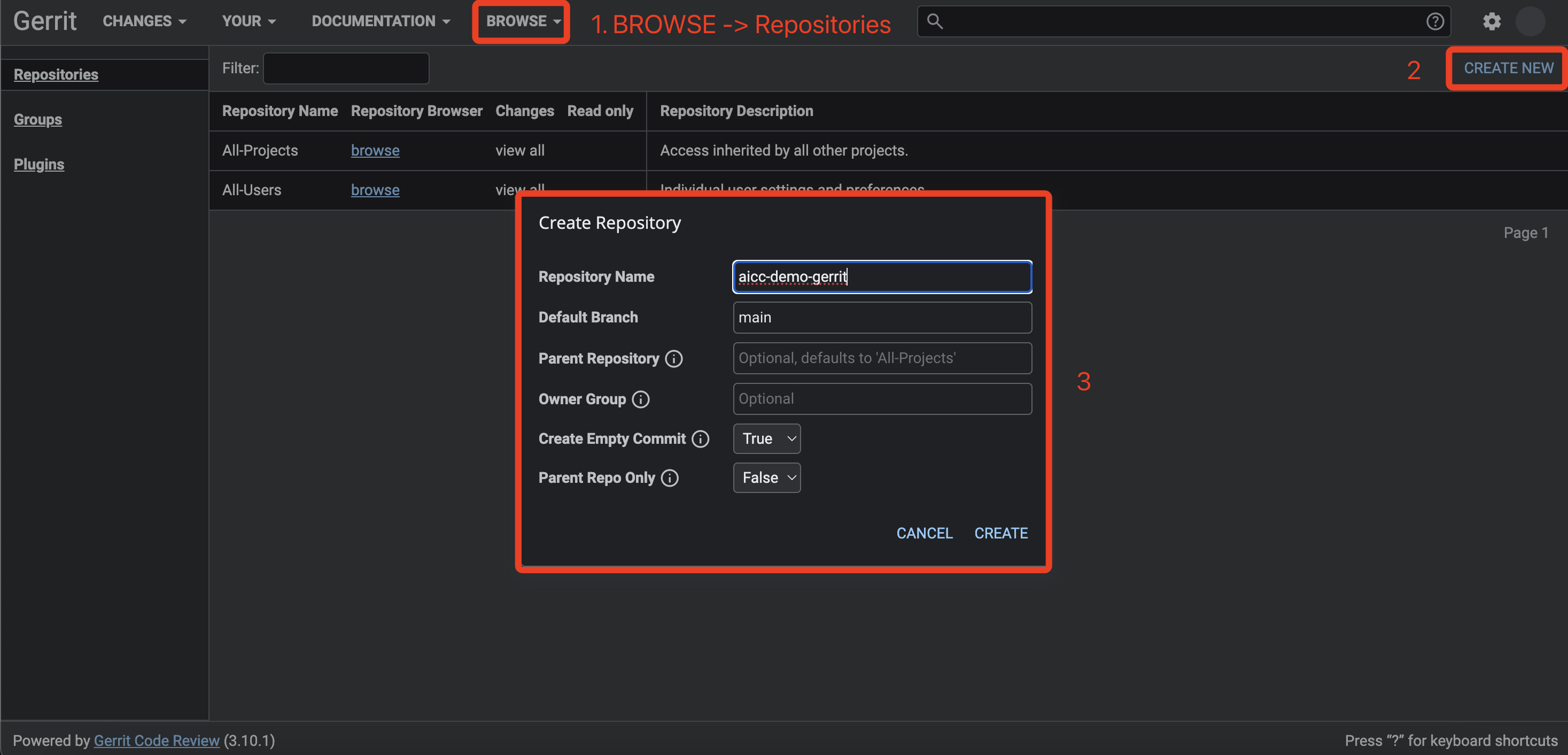
Task: Click info icon beside Parent Repository
Action: [674, 359]
